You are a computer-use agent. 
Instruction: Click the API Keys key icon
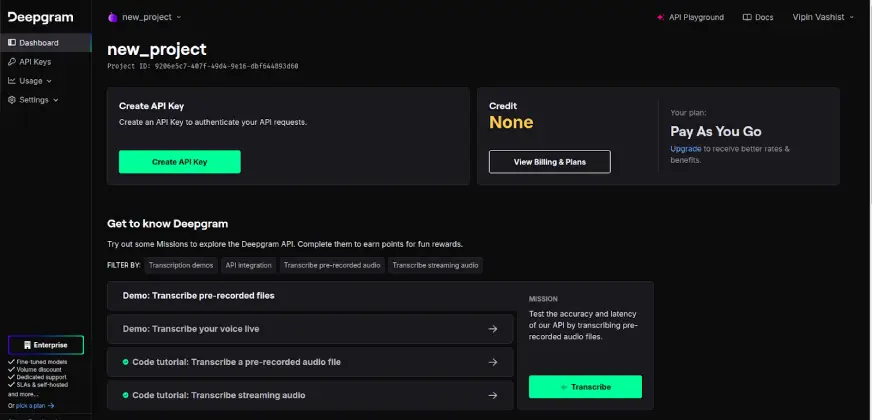(12, 62)
